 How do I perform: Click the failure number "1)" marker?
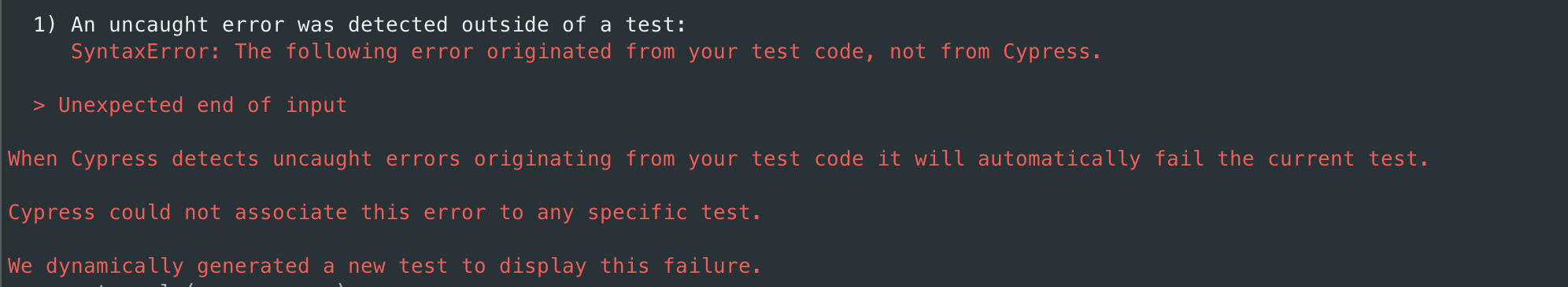(x=45, y=25)
